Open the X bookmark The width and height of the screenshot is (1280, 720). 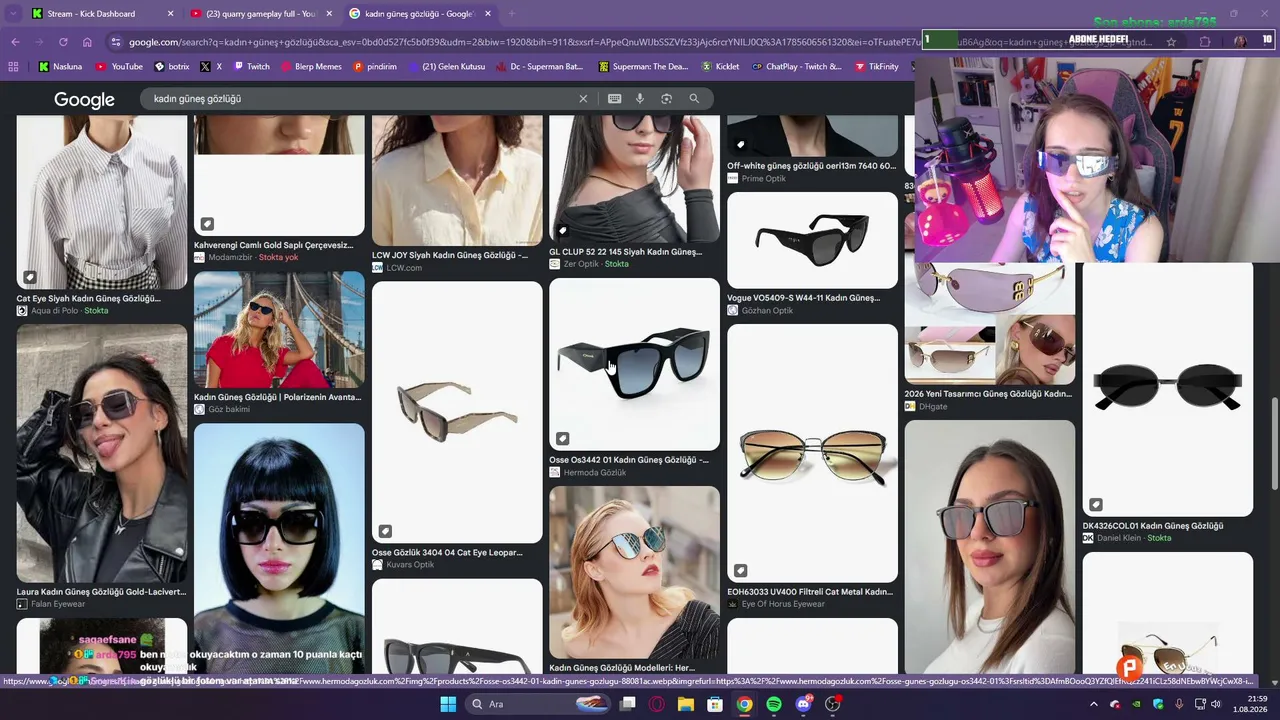click(x=211, y=67)
